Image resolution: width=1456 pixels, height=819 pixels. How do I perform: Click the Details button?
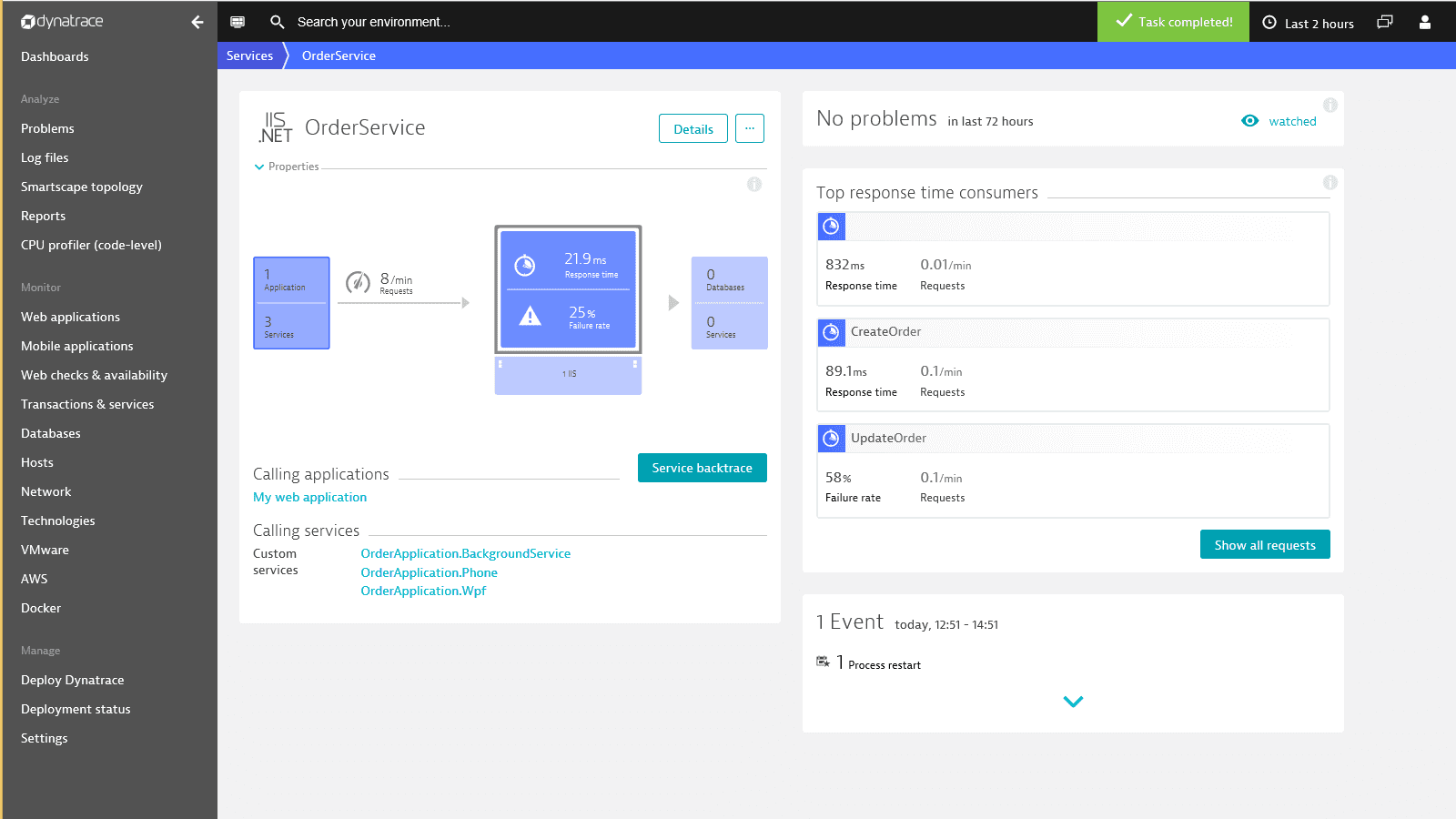693,128
